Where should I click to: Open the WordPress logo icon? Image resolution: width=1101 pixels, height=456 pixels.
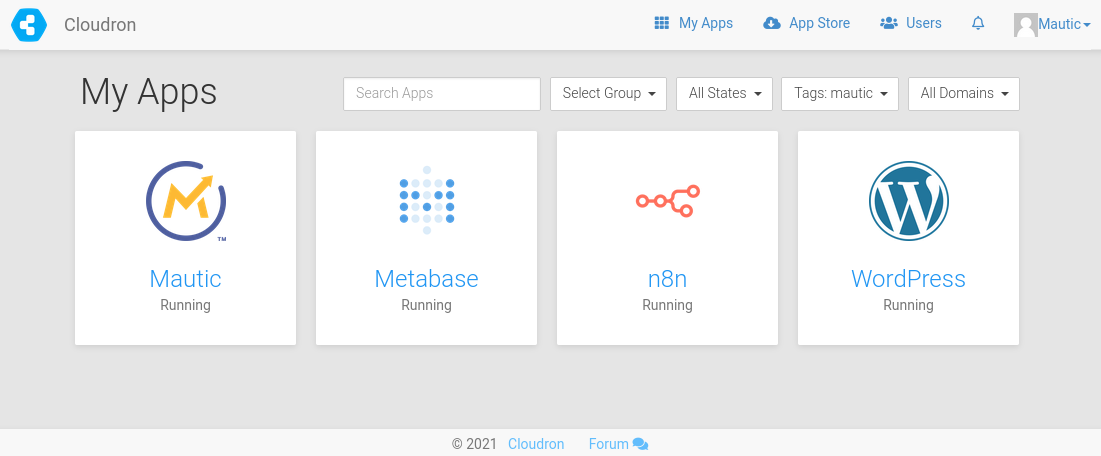coord(909,201)
